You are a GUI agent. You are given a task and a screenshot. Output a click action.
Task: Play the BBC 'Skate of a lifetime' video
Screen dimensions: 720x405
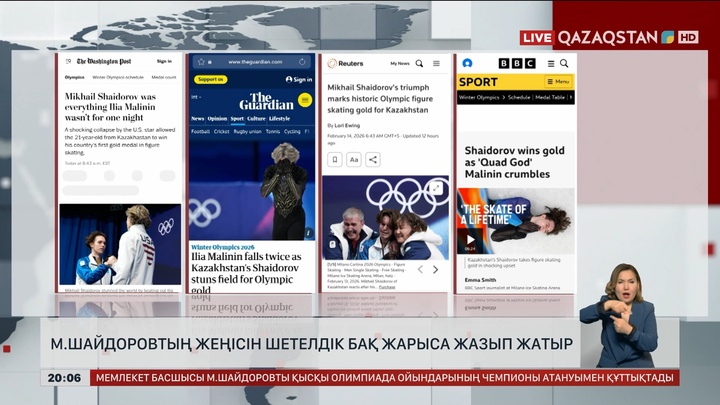pos(470,240)
